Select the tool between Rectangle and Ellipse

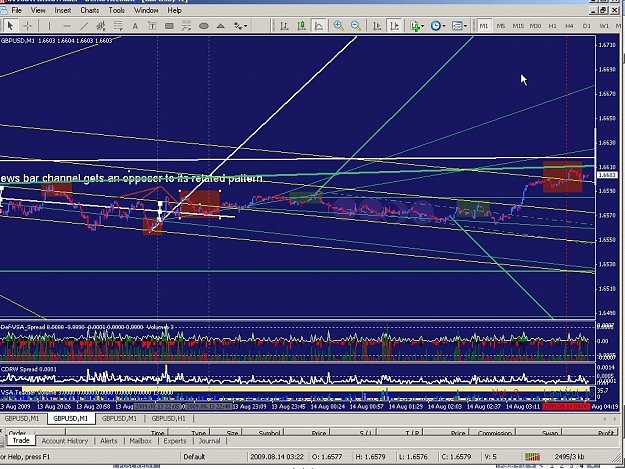[x=186, y=26]
